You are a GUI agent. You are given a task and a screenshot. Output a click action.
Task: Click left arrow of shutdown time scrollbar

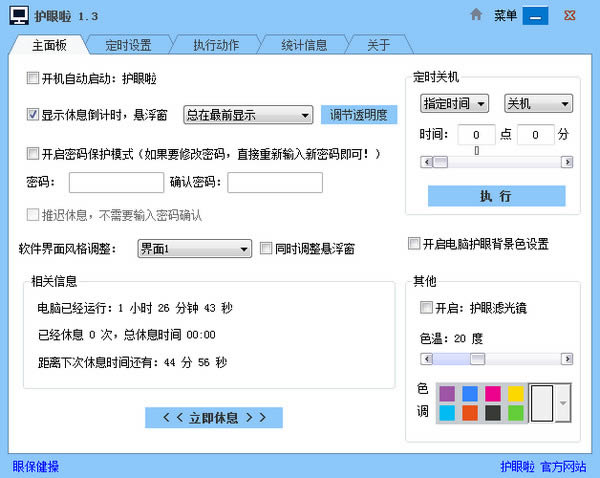click(x=426, y=162)
